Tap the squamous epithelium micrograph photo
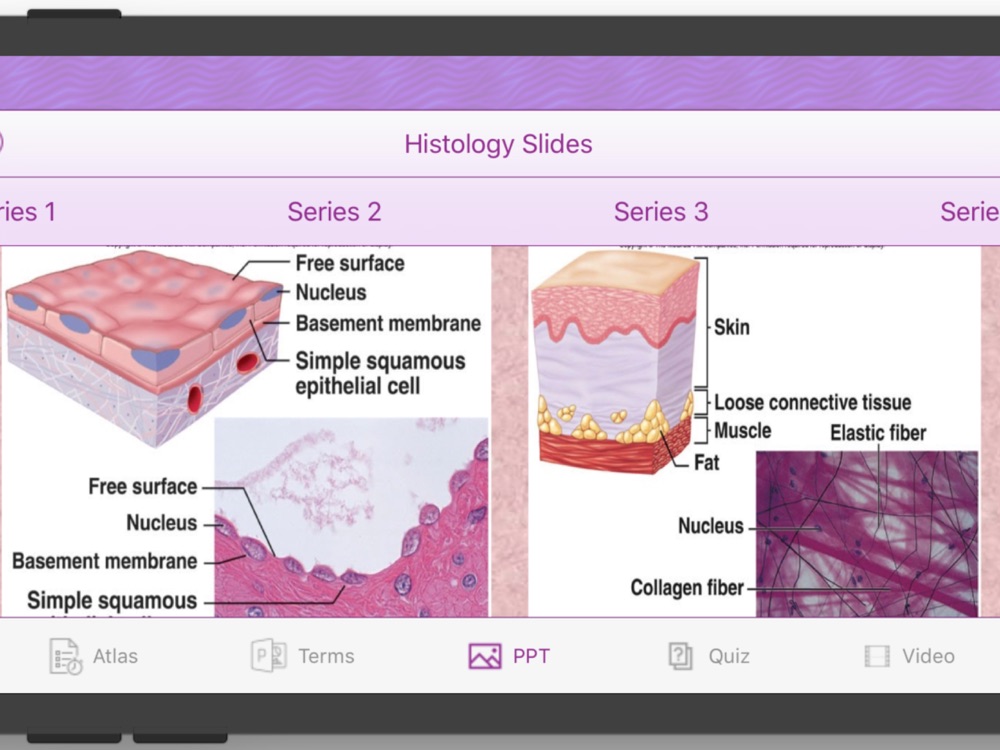Viewport: 1000px width, 750px height. [x=351, y=517]
